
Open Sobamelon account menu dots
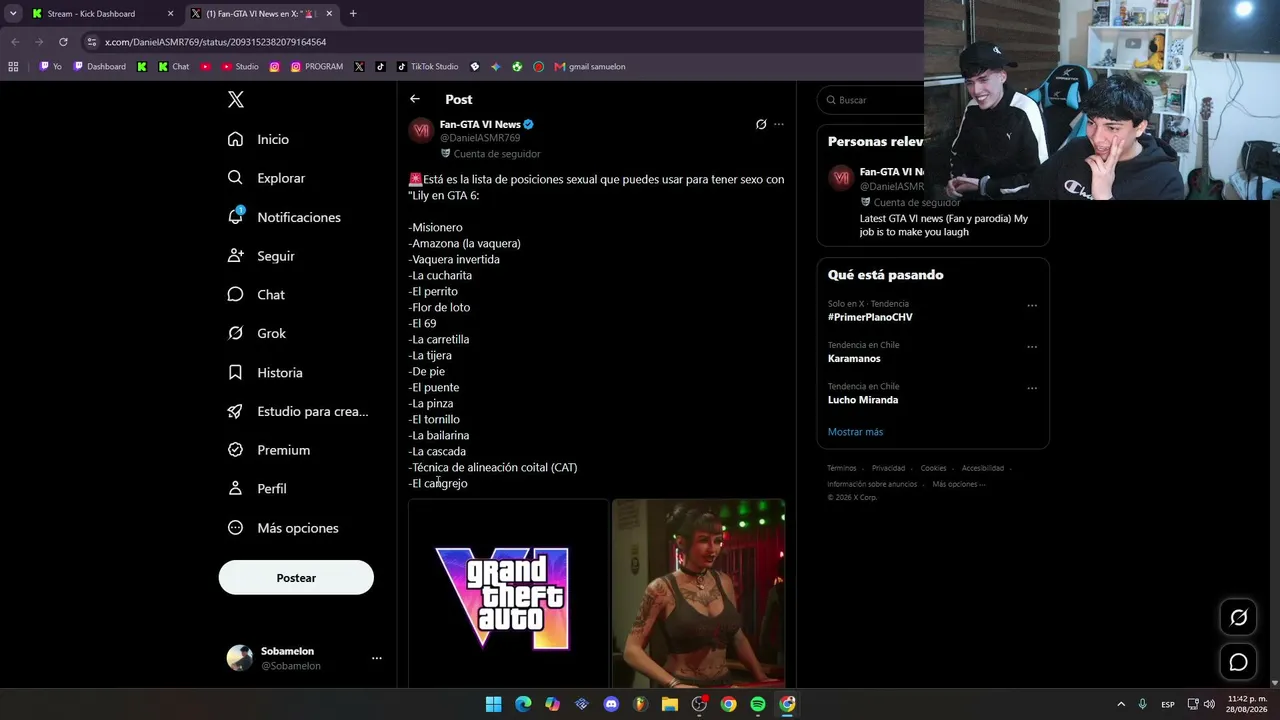click(377, 658)
